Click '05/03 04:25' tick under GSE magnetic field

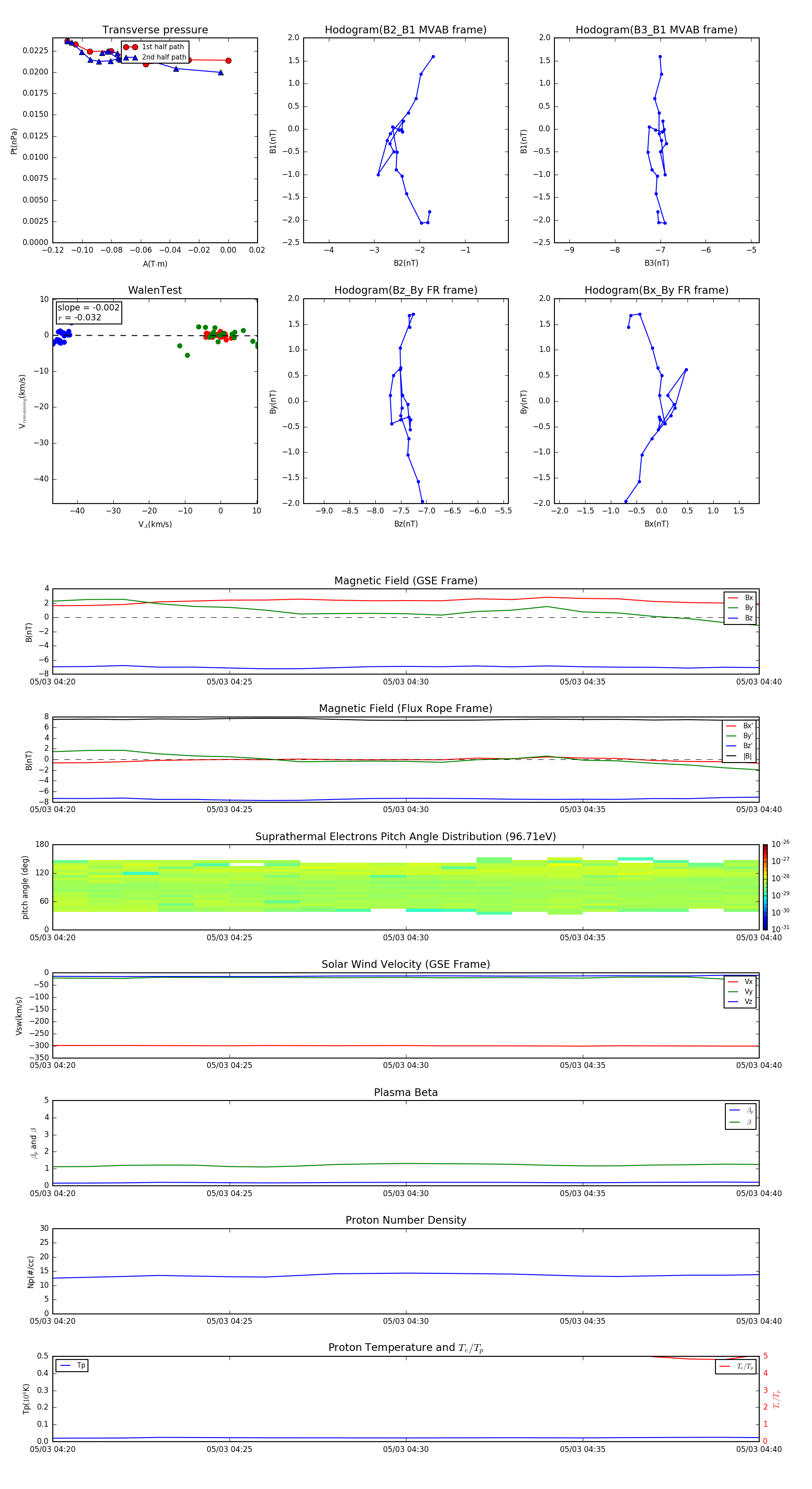[230, 682]
